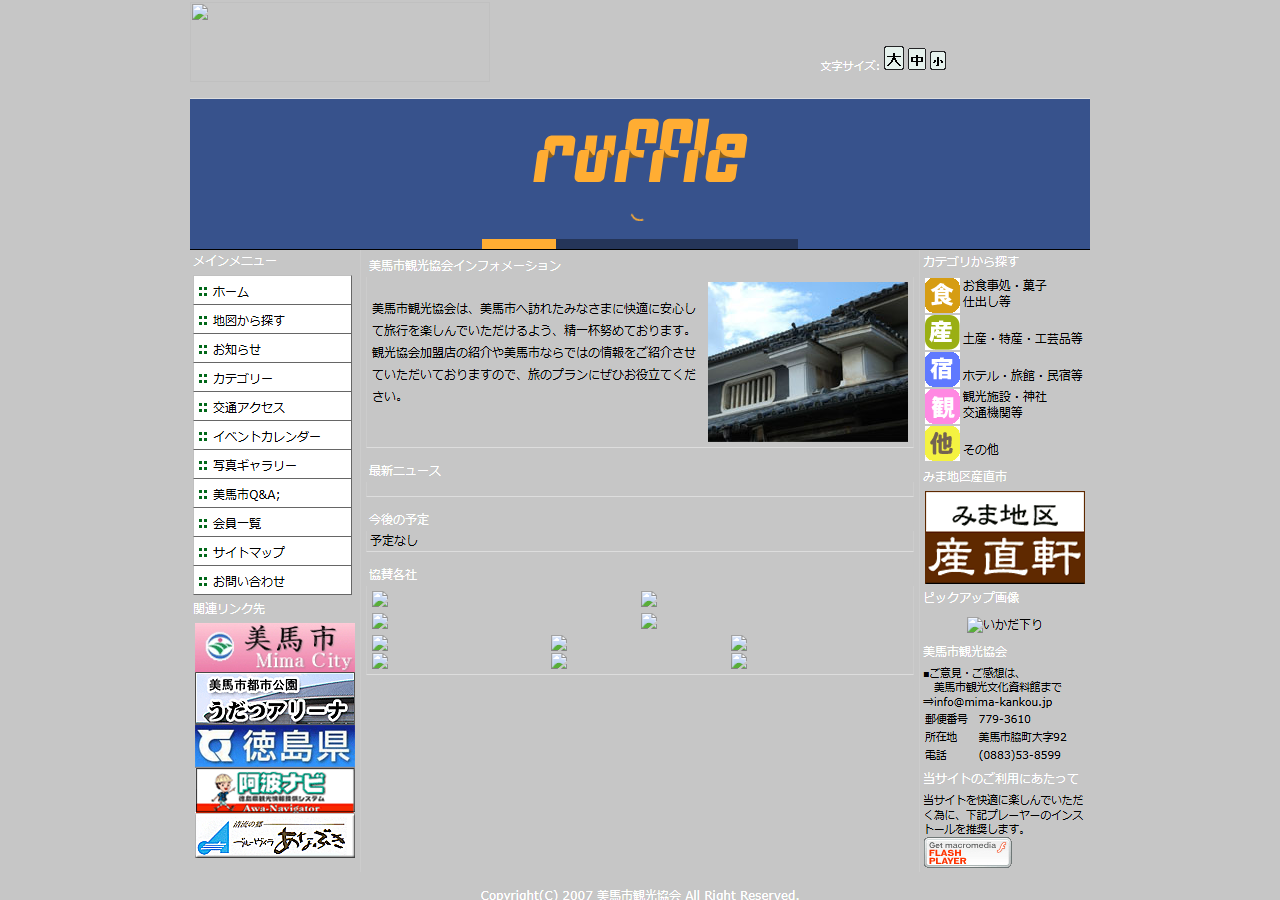This screenshot has height=900, width=1280.
Task: Open カテゴリー menu item
Action: [x=272, y=378]
